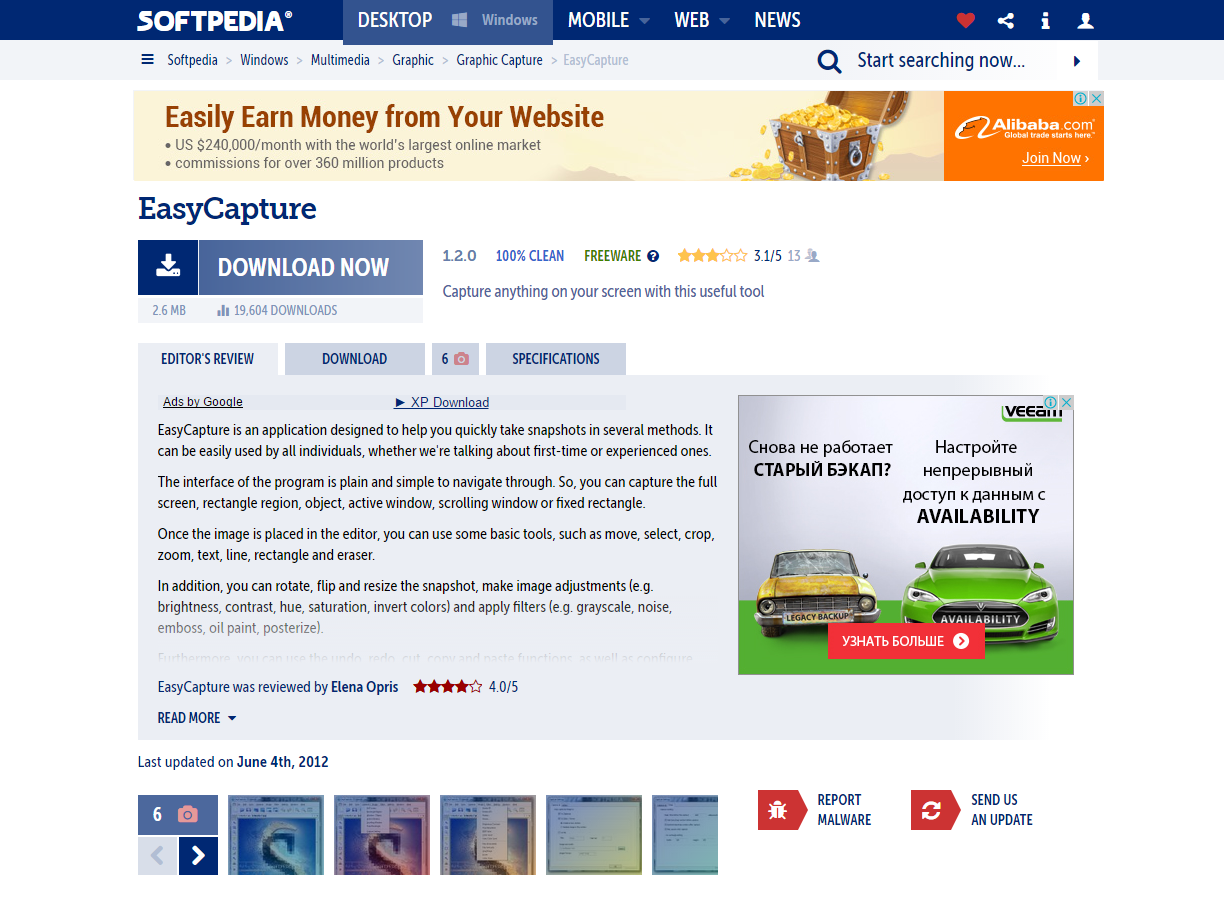Close the Alibaba banner ad
1224x904 pixels.
click(1096, 98)
